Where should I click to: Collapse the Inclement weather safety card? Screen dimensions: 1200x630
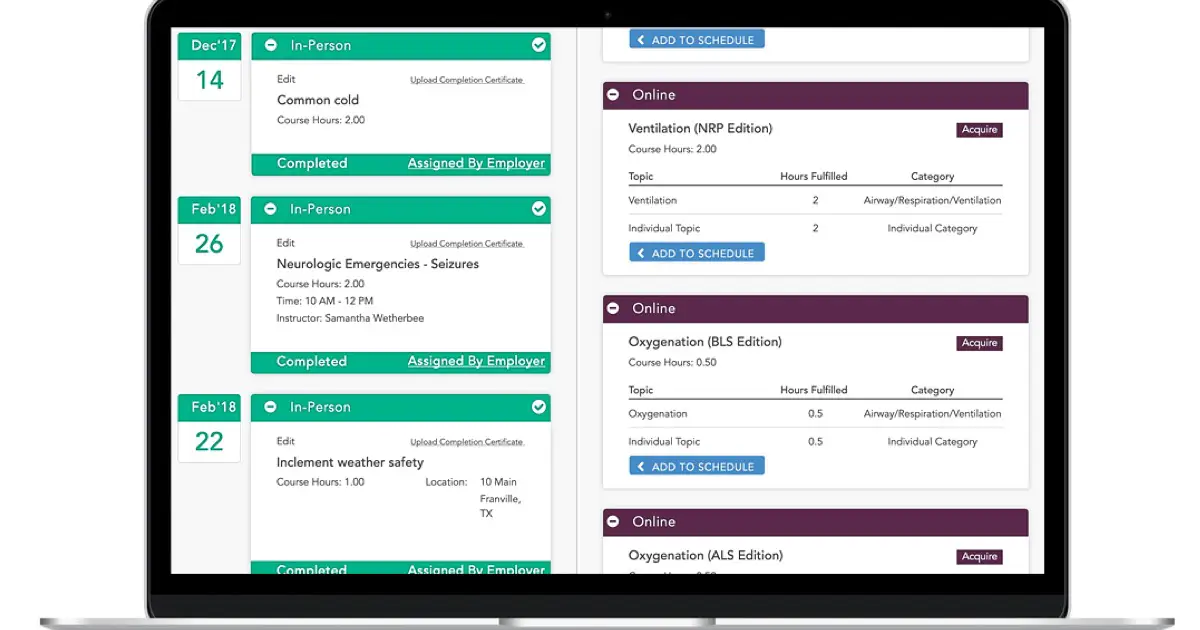pyautogui.click(x=270, y=407)
